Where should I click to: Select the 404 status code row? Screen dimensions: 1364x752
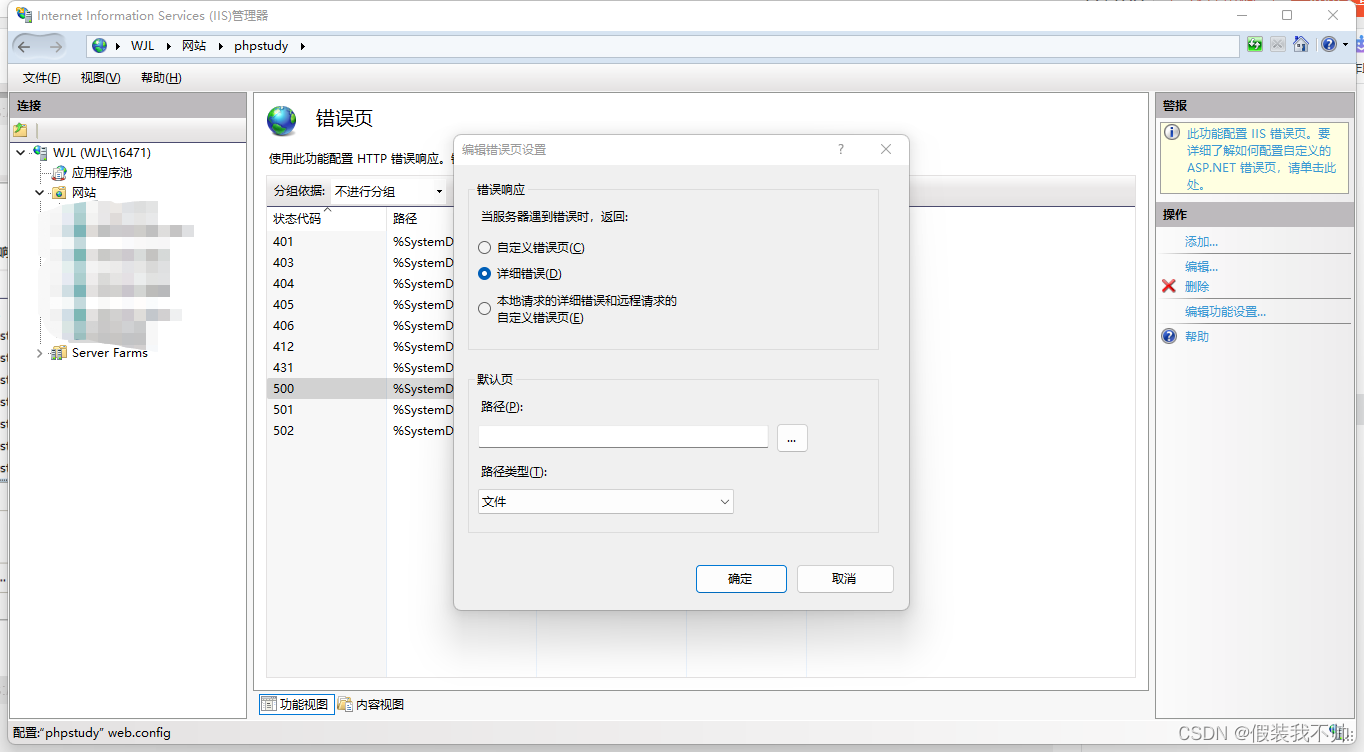coord(360,284)
